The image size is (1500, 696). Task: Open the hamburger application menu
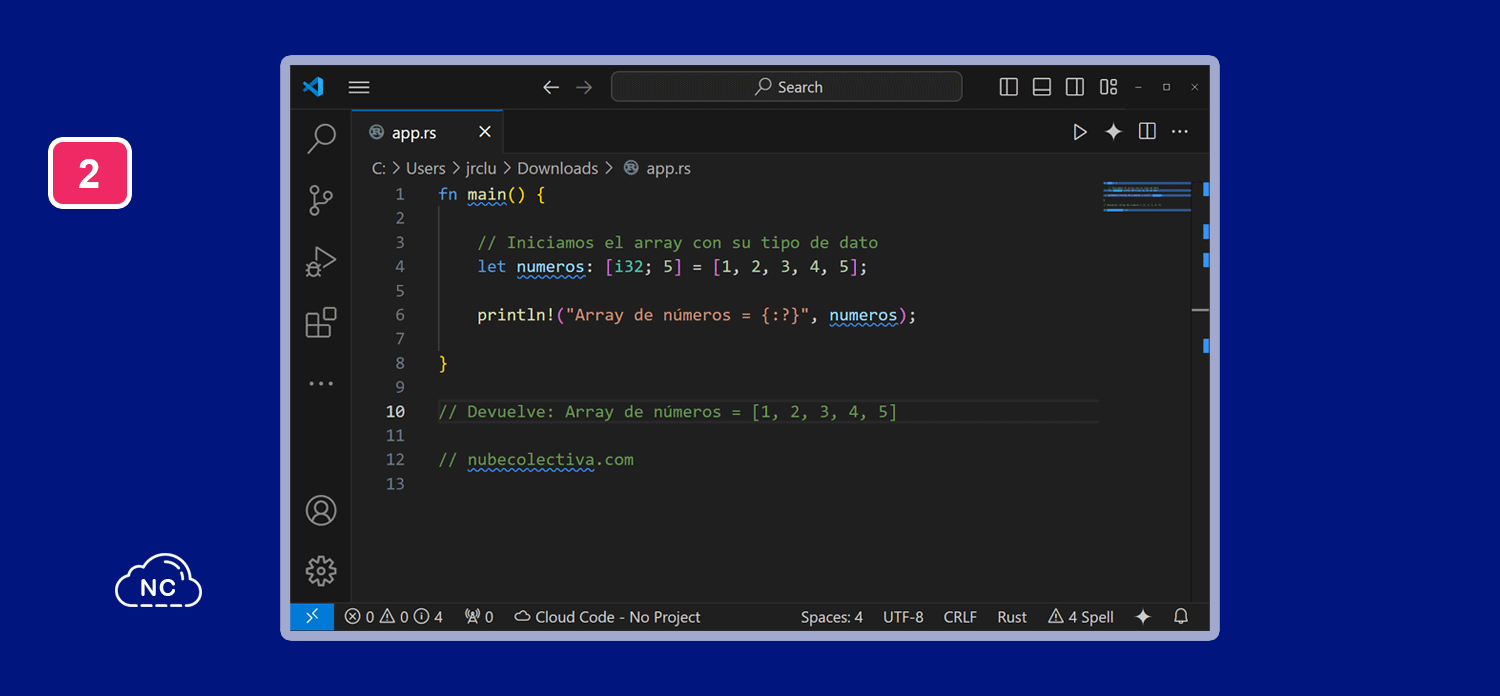(x=359, y=87)
